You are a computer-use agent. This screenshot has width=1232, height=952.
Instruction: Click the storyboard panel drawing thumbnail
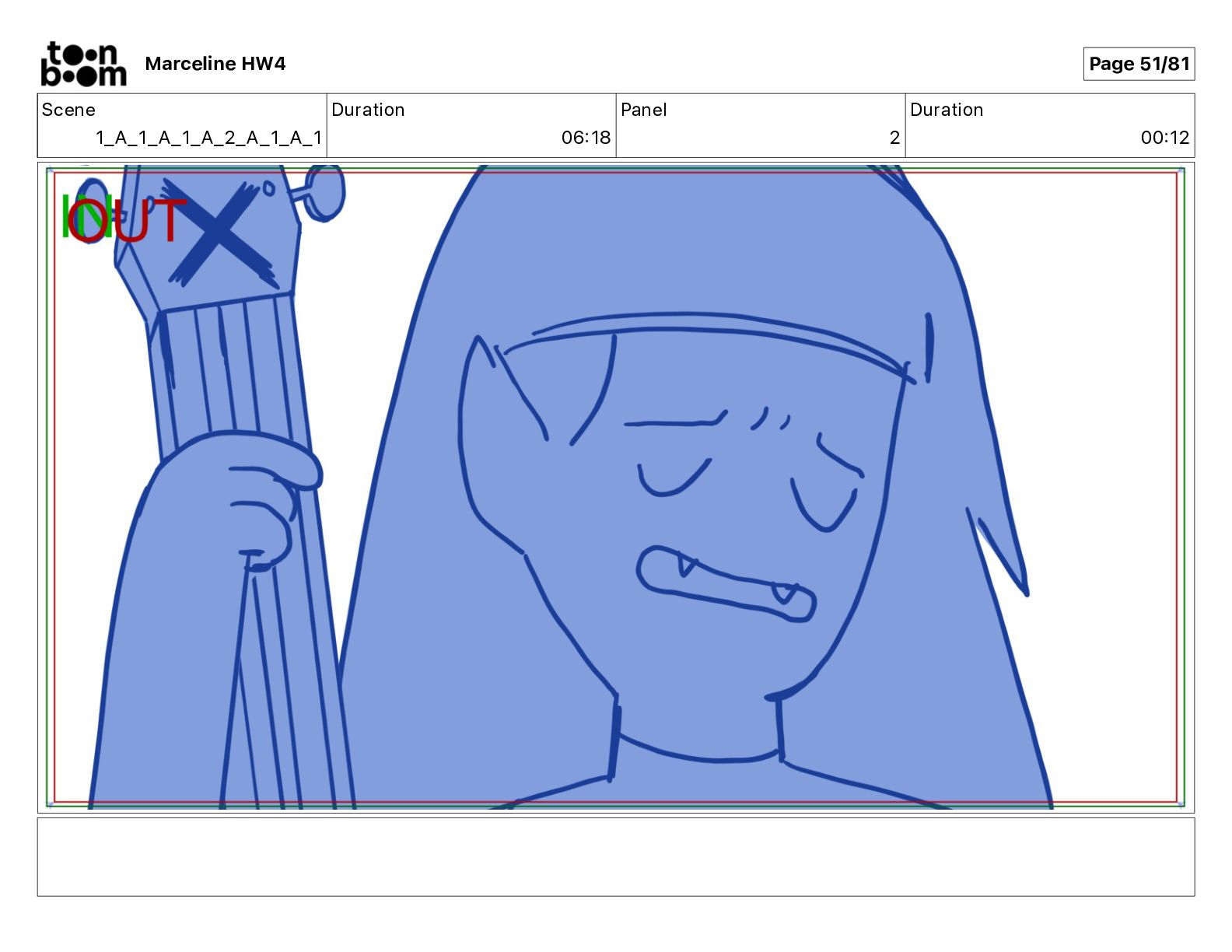pos(616,488)
